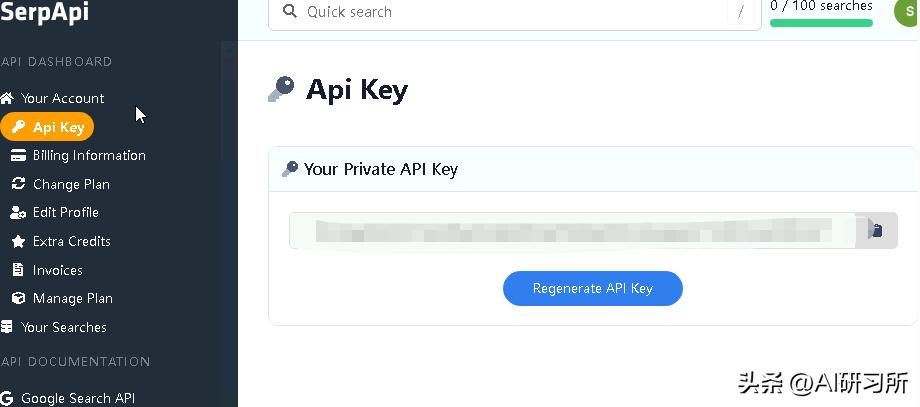Viewport: 920px width, 407px height.
Task: Click the box icon beside Manage Plan
Action: pos(17,298)
